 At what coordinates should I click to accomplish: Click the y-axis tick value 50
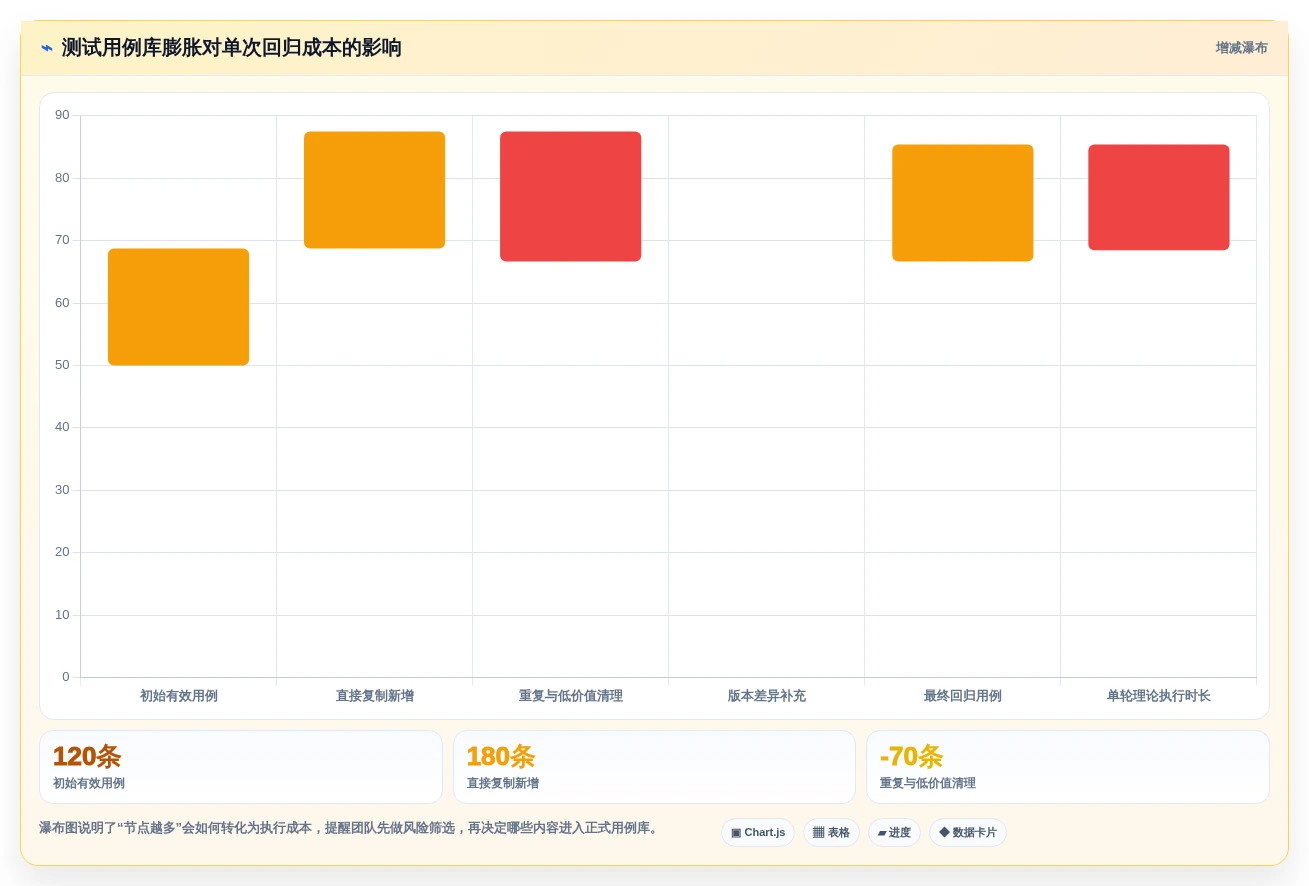tap(62, 365)
